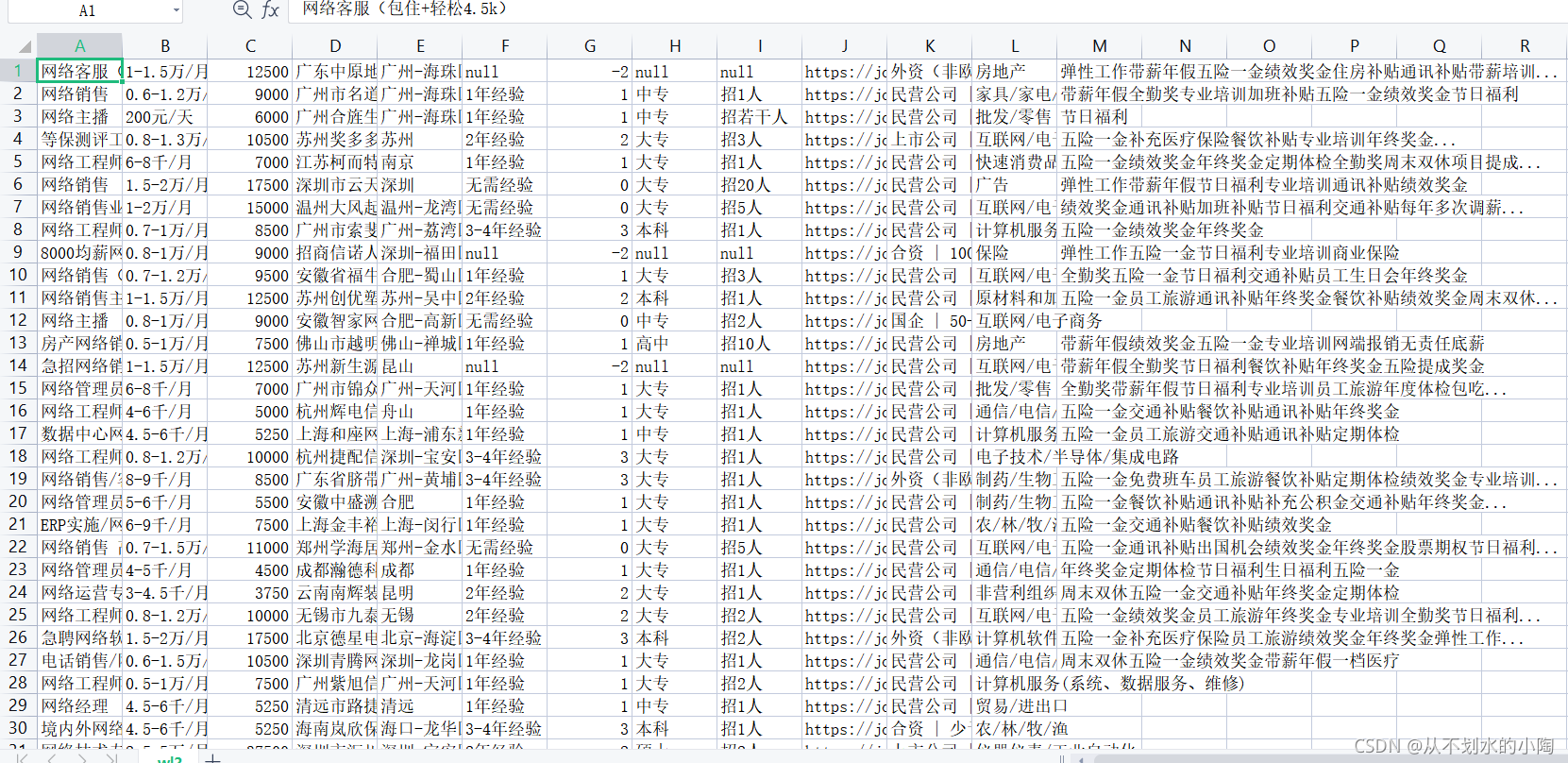Click the cell reading 招10人
Image resolution: width=1568 pixels, height=763 pixels.
[x=760, y=343]
